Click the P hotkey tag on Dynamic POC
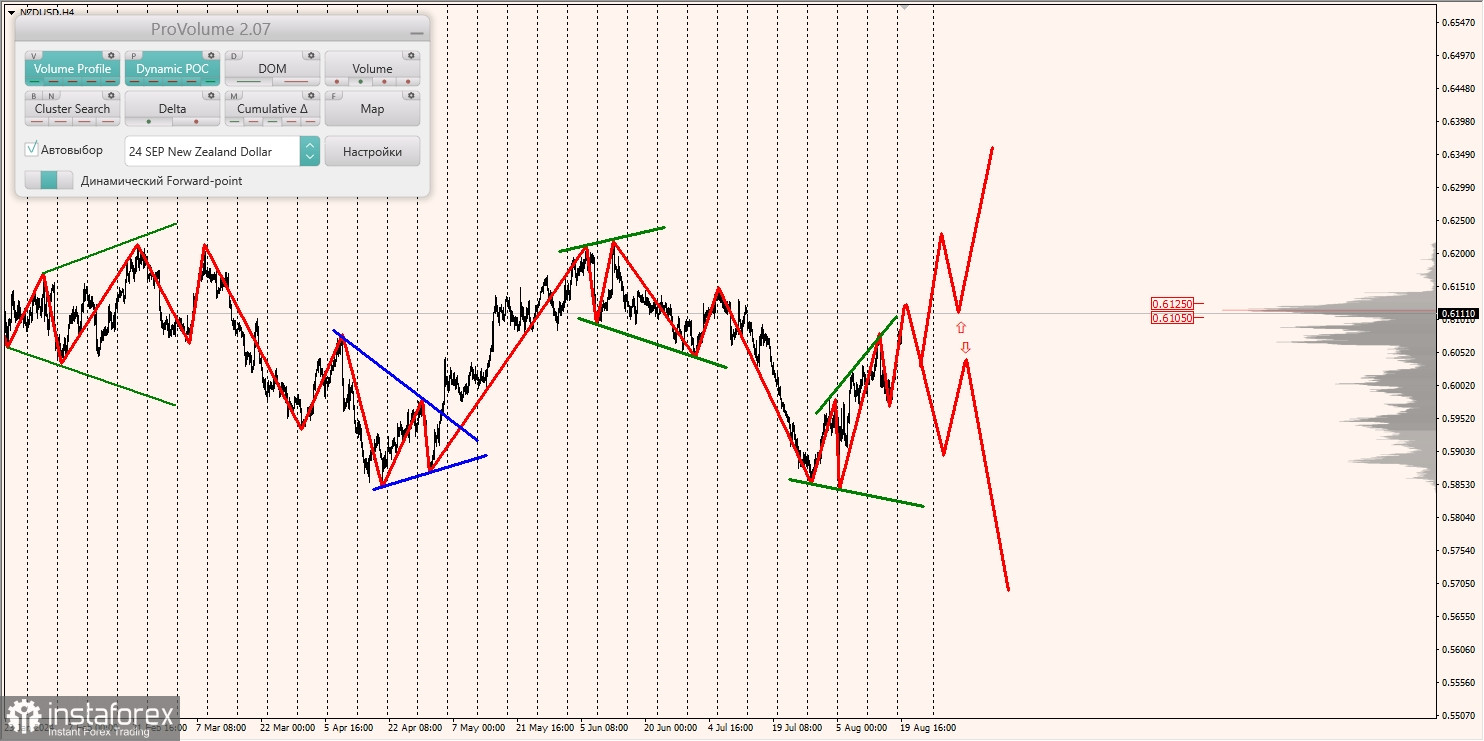The width and height of the screenshot is (1484, 741). (x=134, y=56)
